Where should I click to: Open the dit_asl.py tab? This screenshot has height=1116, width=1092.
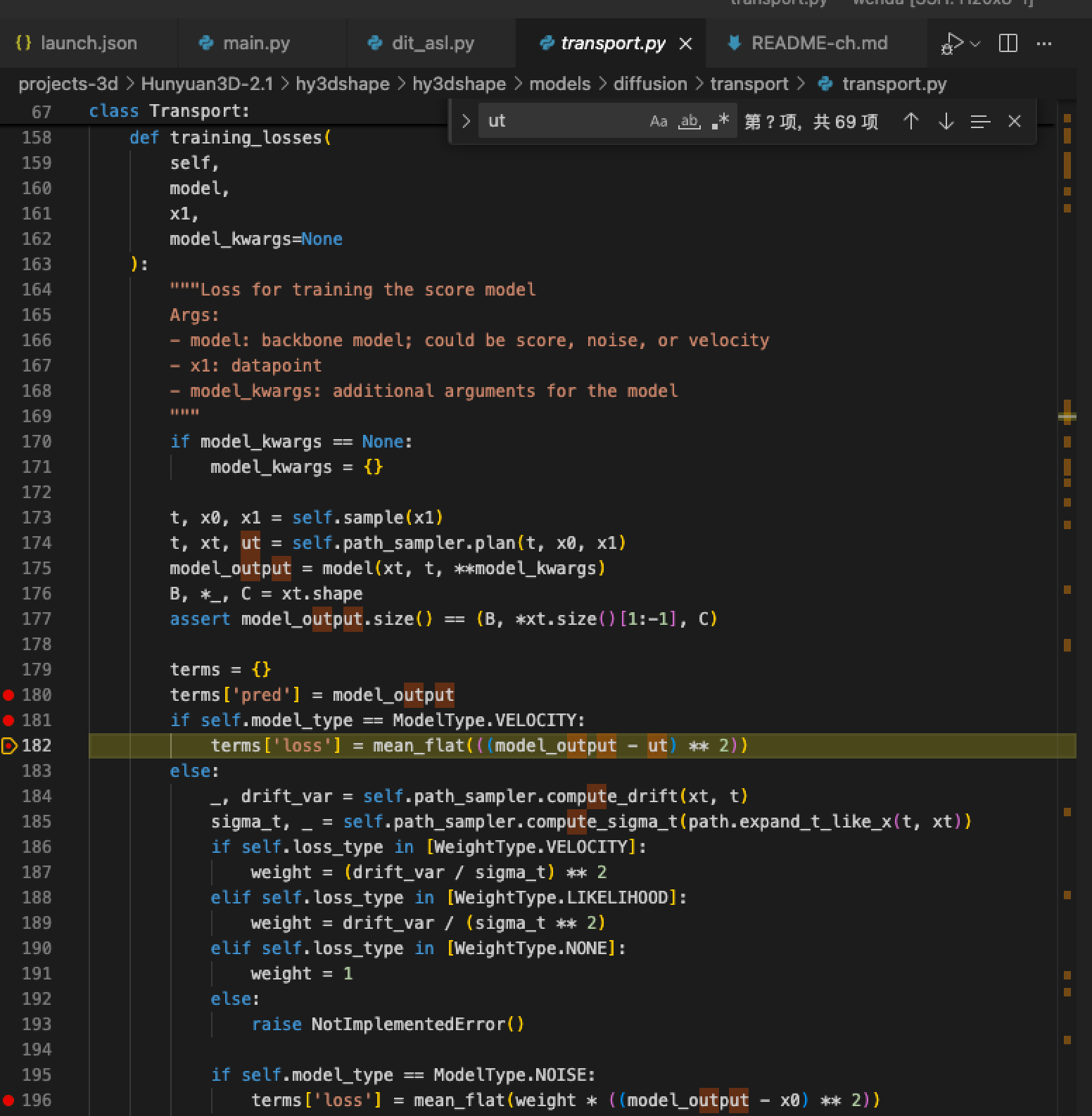[431, 43]
